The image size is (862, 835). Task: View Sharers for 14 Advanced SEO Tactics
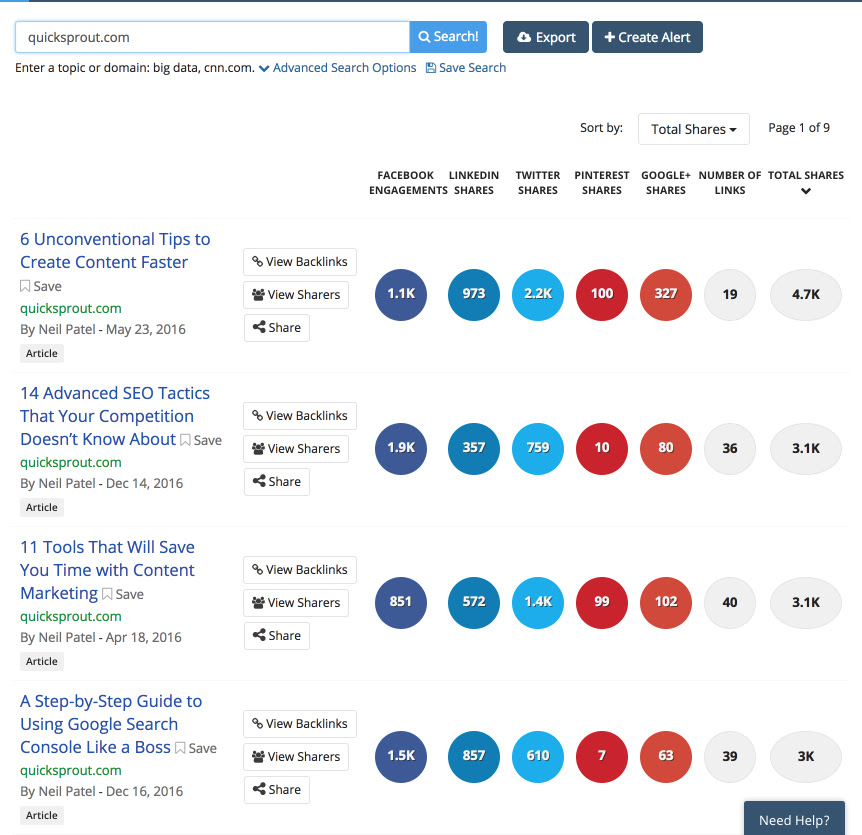tap(296, 449)
